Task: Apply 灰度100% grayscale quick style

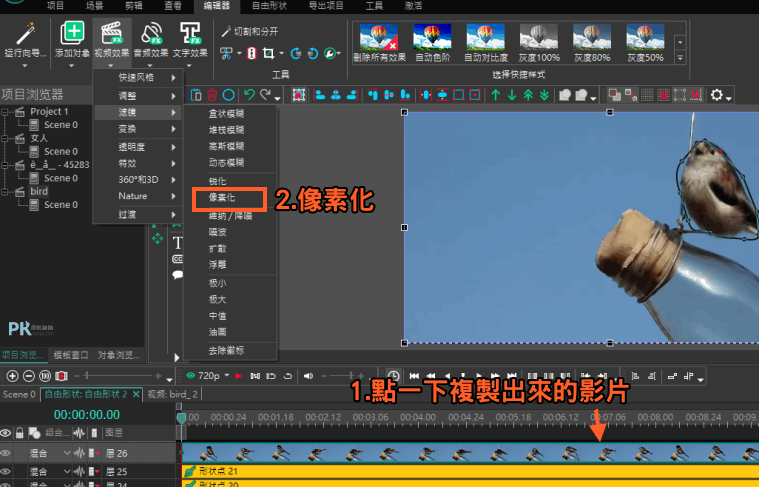Action: 539,44
